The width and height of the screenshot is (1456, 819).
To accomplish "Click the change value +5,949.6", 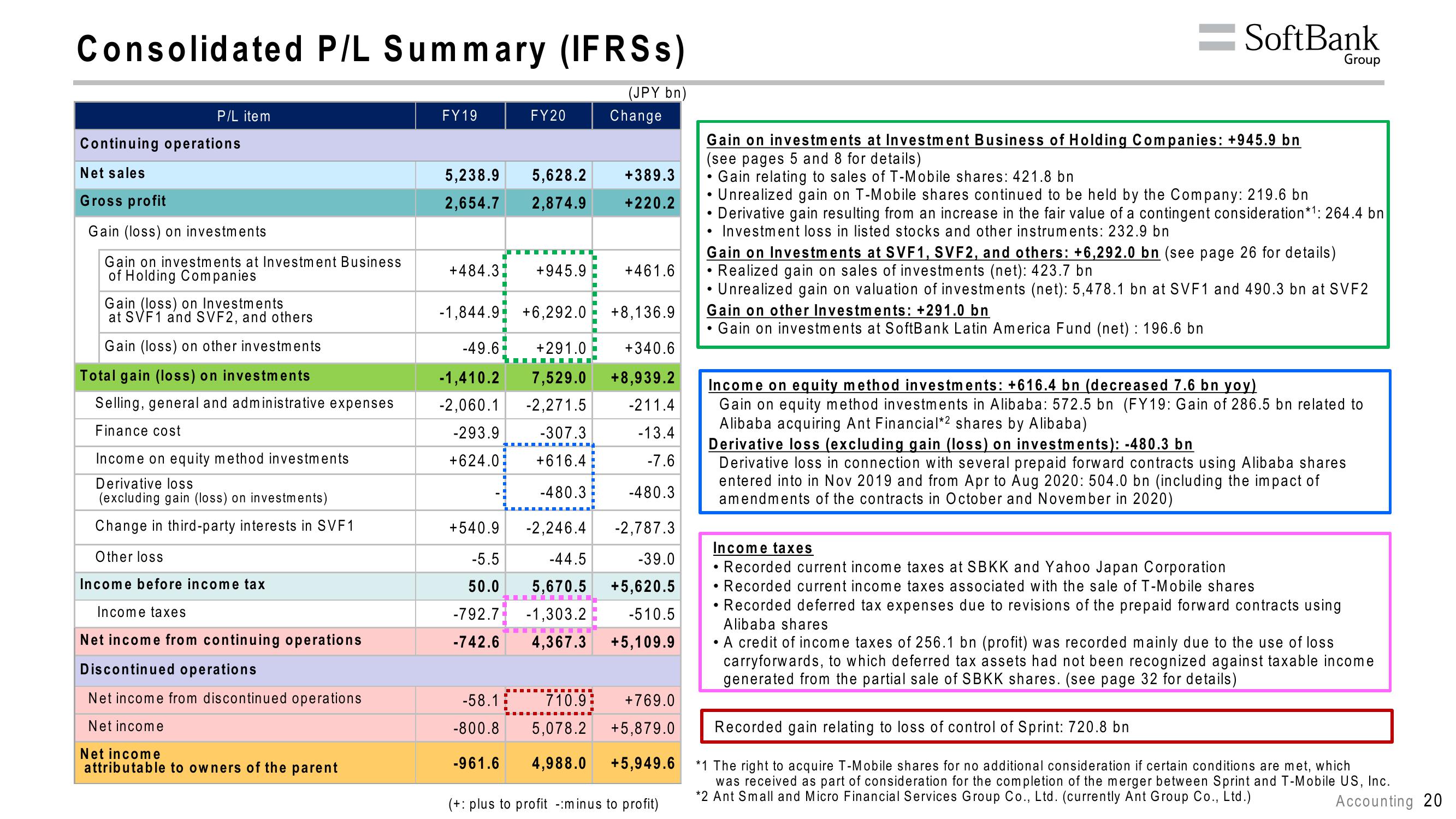I will [643, 764].
